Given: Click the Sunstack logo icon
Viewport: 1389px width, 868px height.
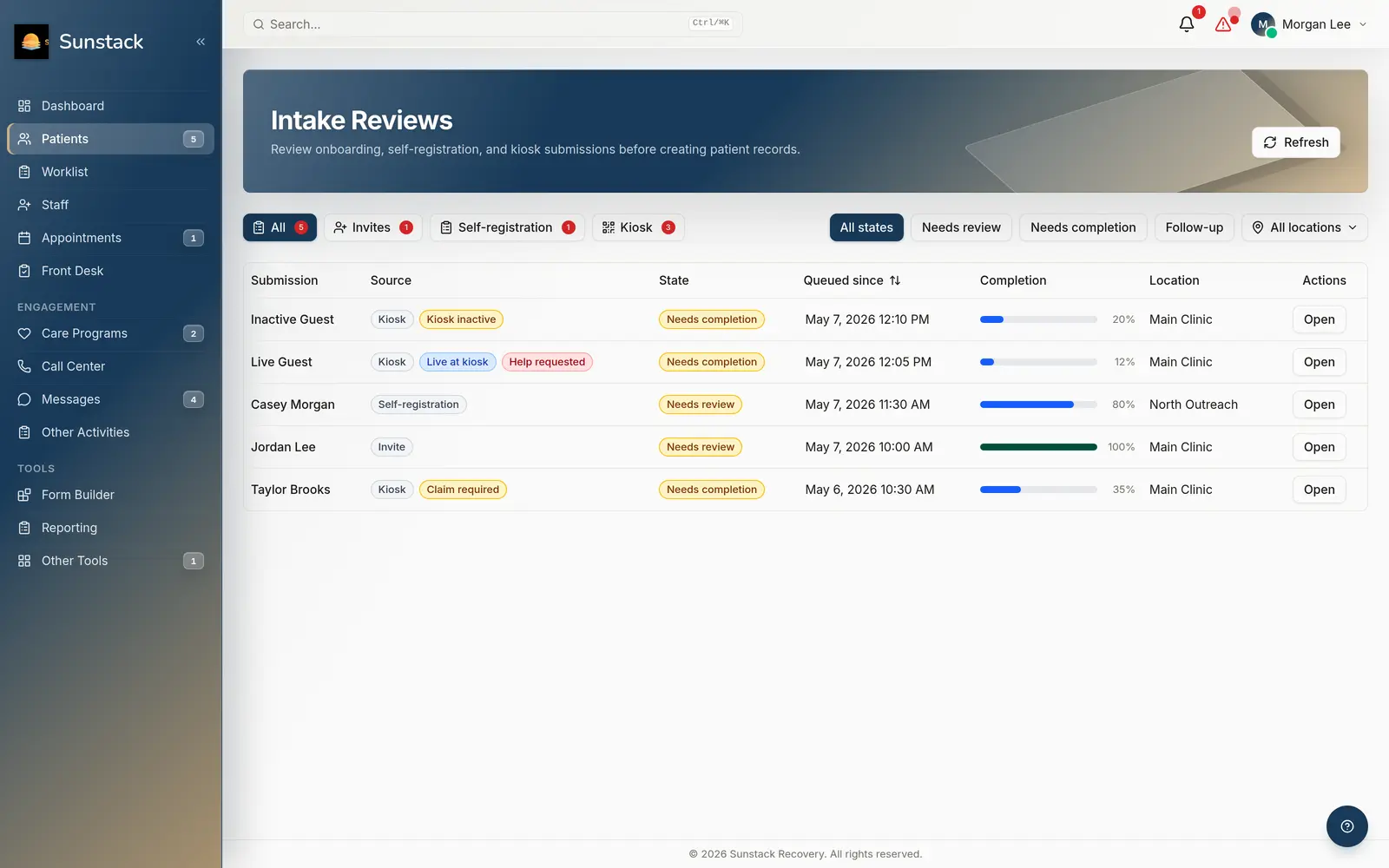Looking at the screenshot, I should tap(31, 42).
